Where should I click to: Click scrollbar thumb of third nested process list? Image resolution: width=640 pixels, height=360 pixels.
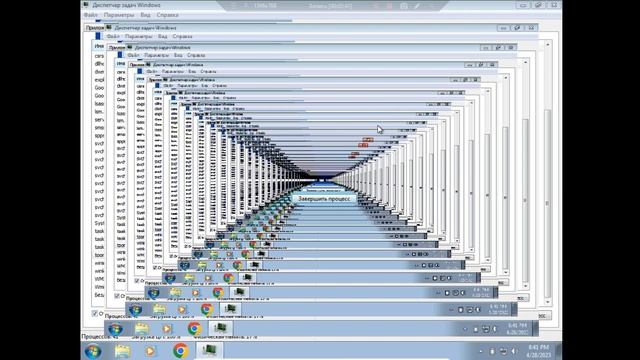pyautogui.click(x=505, y=198)
